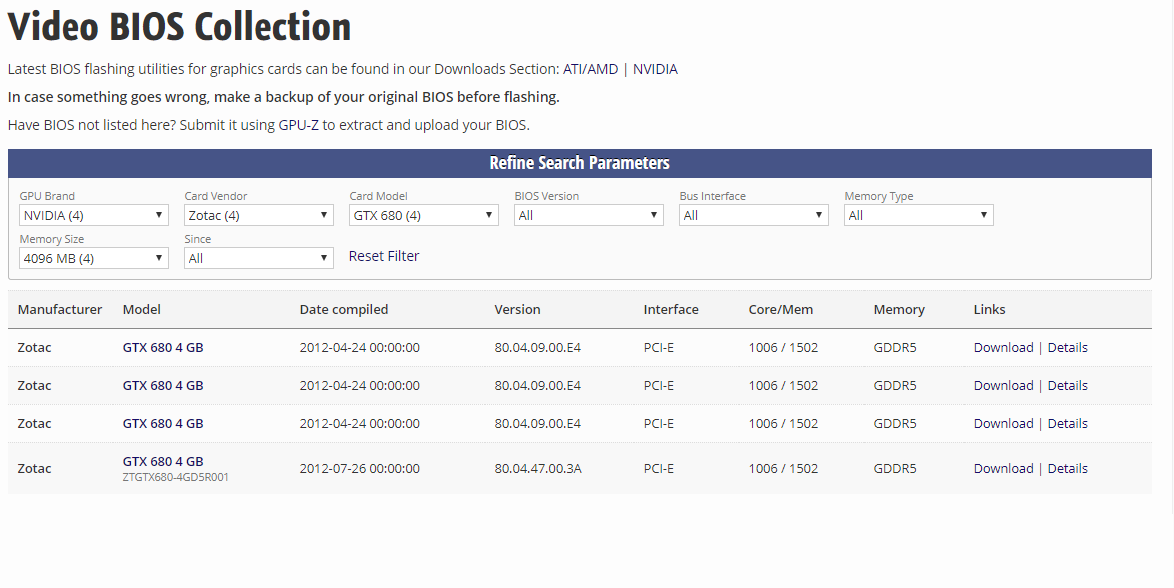Image resolution: width=1174 pixels, height=588 pixels.
Task: Open the GTX 680 4 GB model above ZTGTX680-4GD5R001
Action: 163,461
